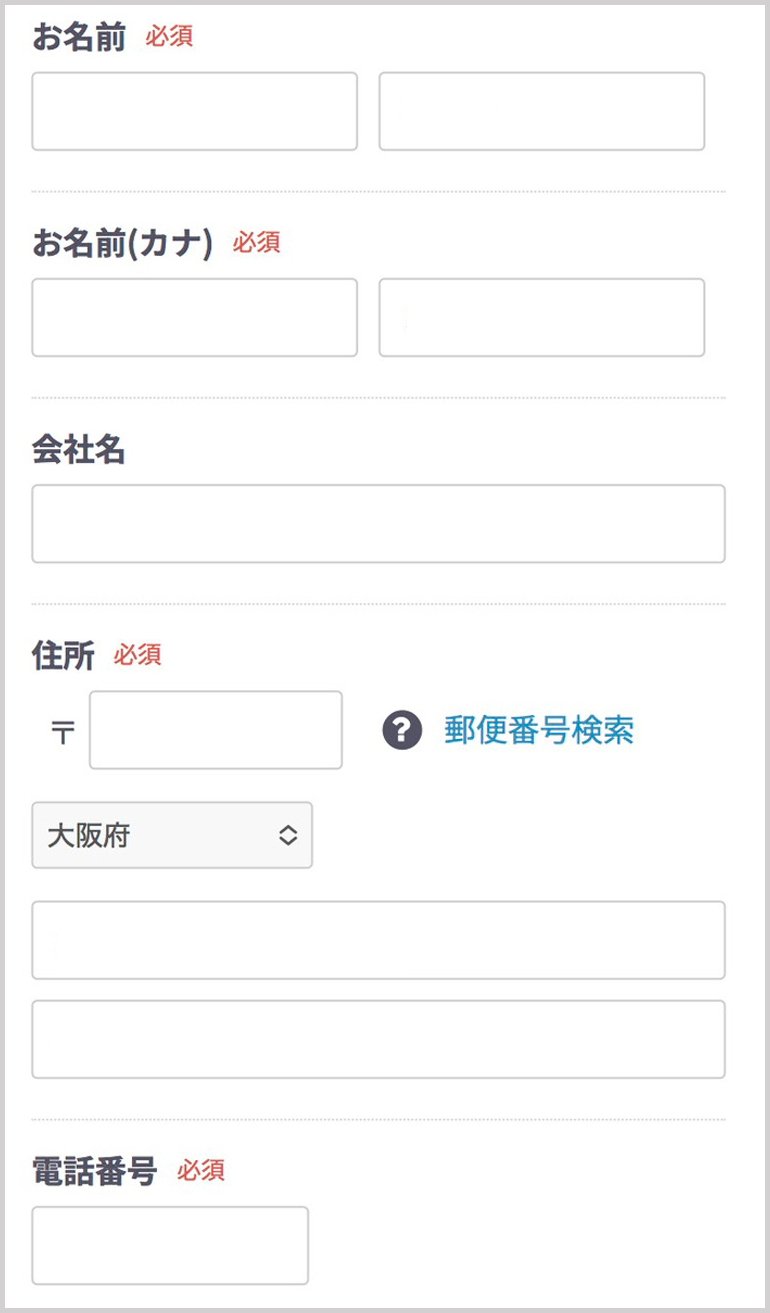Open the 郵便番号検索 link
Image resolution: width=770 pixels, height=1313 pixels.
pos(539,731)
